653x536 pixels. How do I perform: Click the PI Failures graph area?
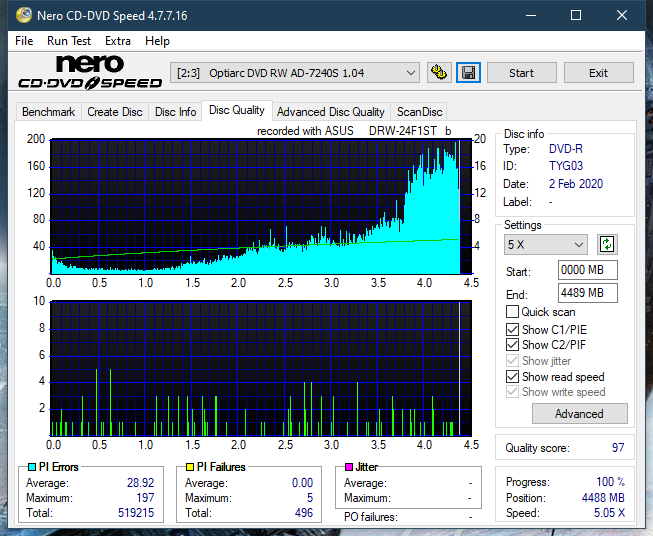point(261,368)
